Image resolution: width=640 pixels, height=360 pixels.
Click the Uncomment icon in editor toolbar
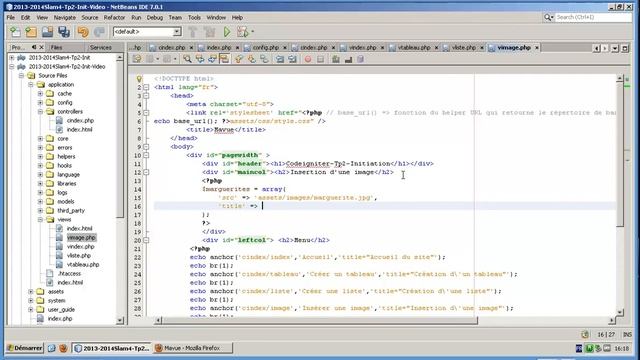tap(348, 59)
